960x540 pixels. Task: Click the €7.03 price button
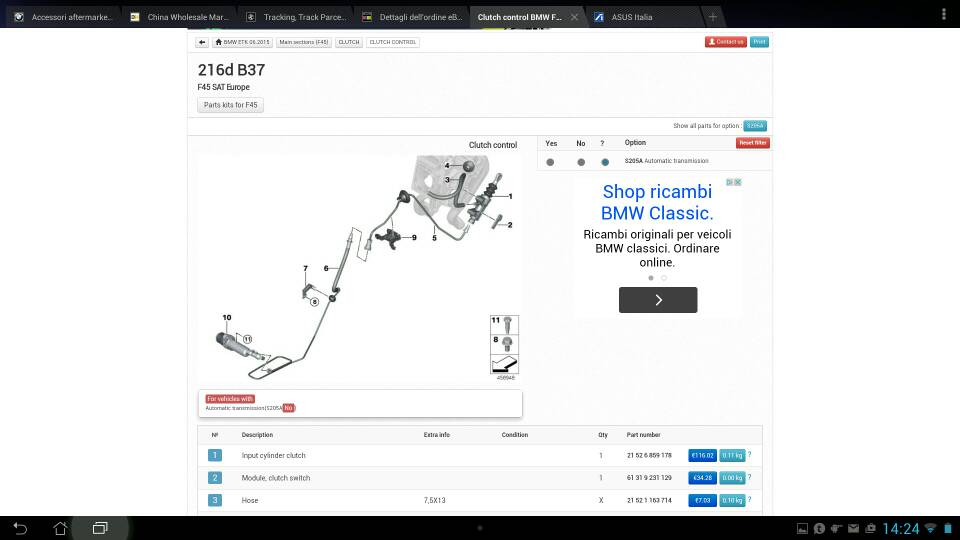[x=702, y=500]
